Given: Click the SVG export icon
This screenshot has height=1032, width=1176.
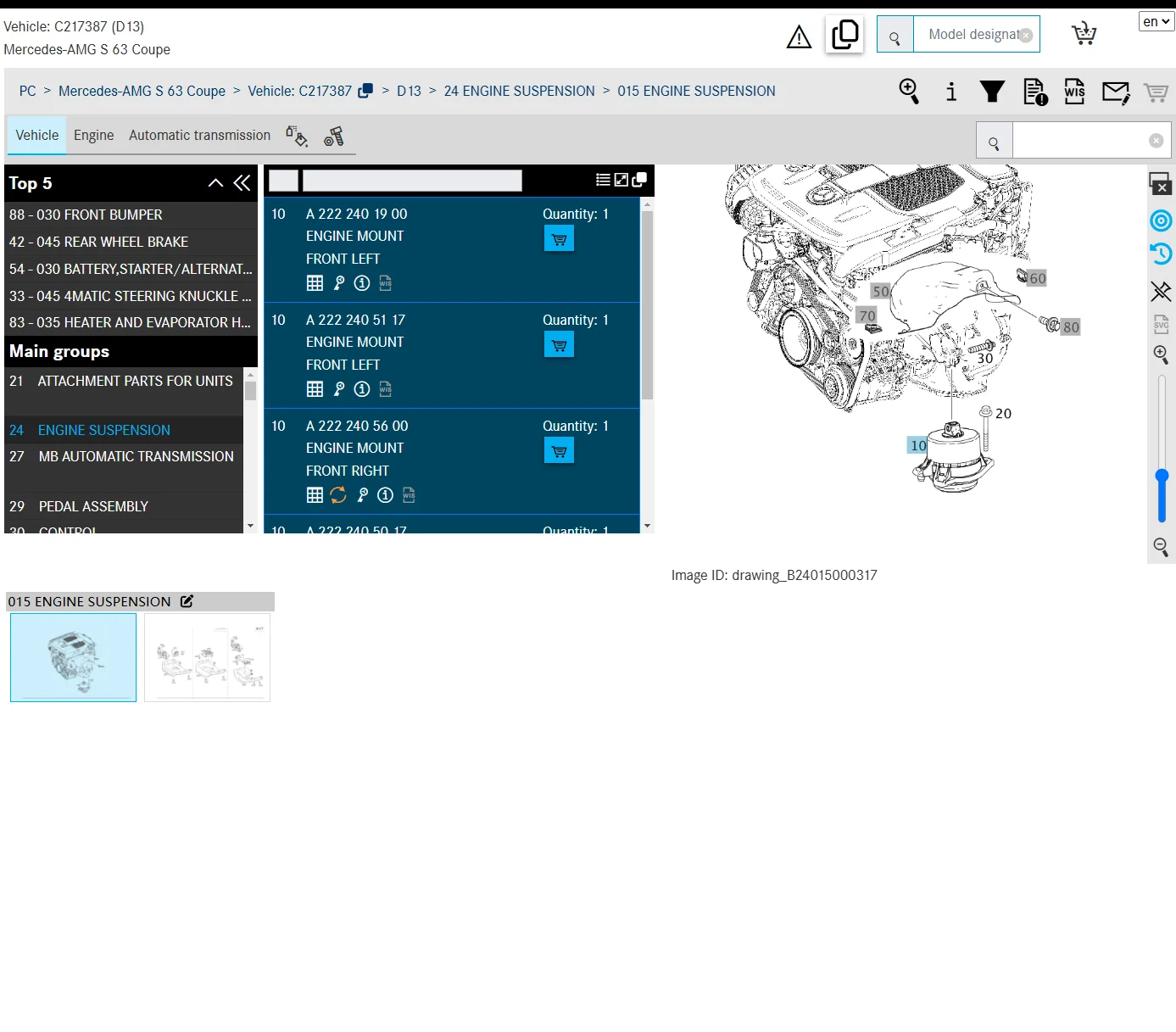Looking at the screenshot, I should pos(1161,324).
